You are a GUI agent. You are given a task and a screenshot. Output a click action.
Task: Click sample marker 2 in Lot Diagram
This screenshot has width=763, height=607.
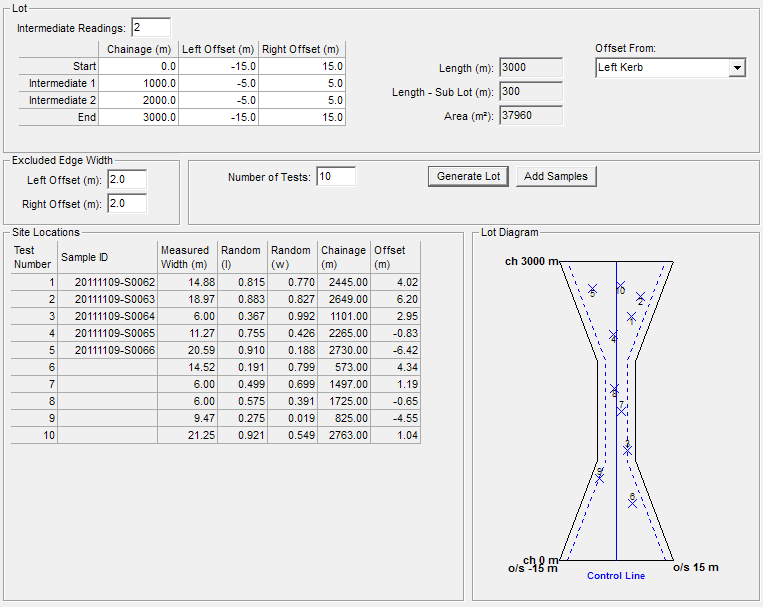coord(640,297)
